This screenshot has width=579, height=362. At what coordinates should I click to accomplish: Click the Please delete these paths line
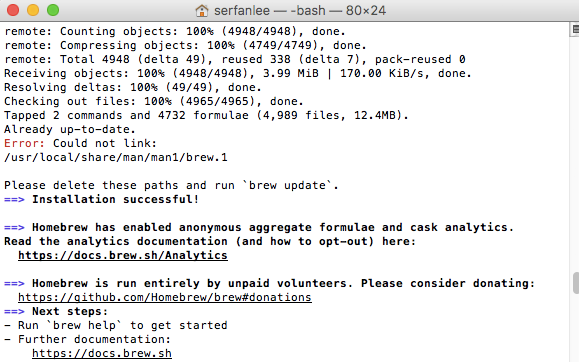point(171,185)
